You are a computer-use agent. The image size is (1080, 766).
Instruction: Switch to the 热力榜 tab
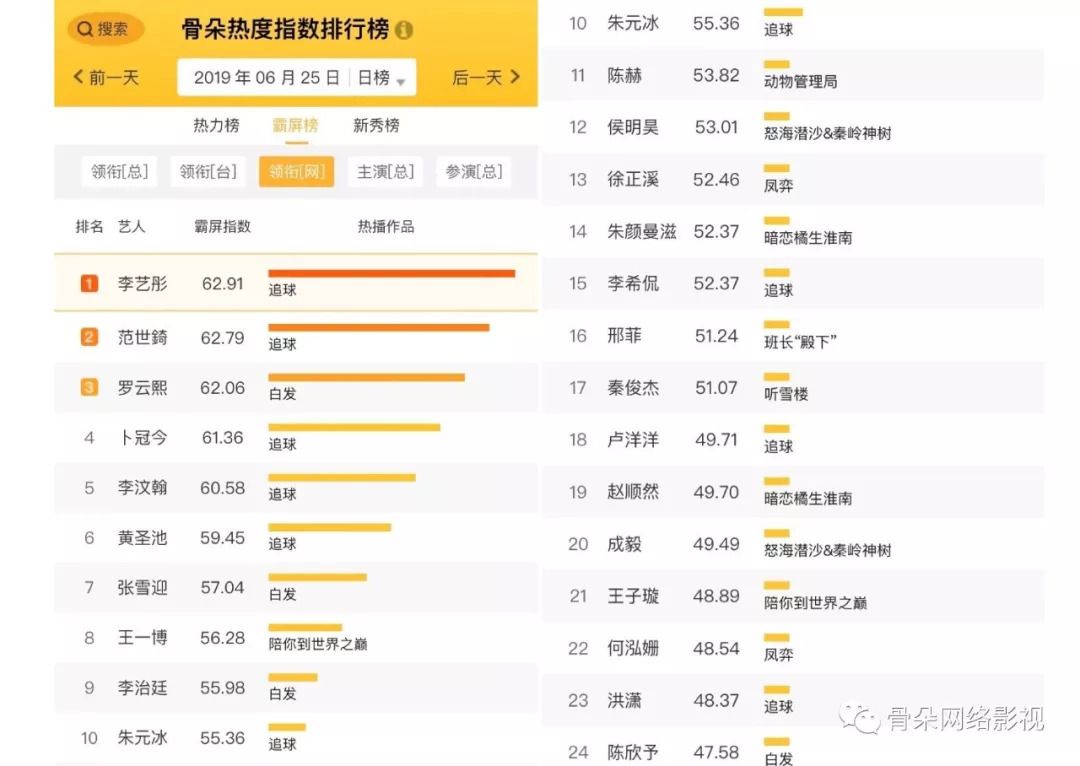click(x=216, y=125)
